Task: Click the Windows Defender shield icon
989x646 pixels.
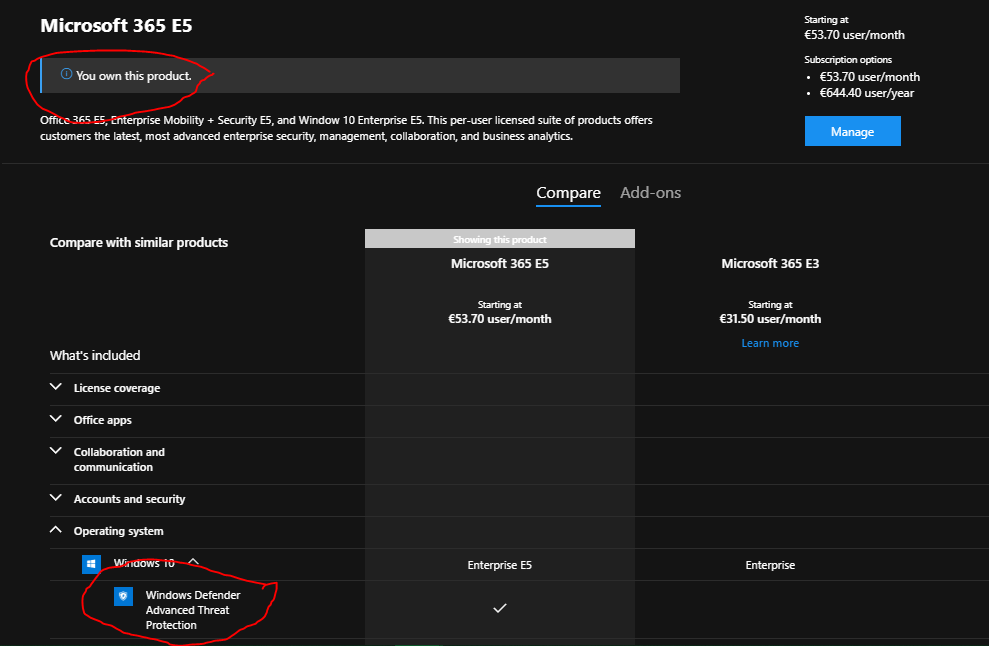Action: [x=123, y=596]
